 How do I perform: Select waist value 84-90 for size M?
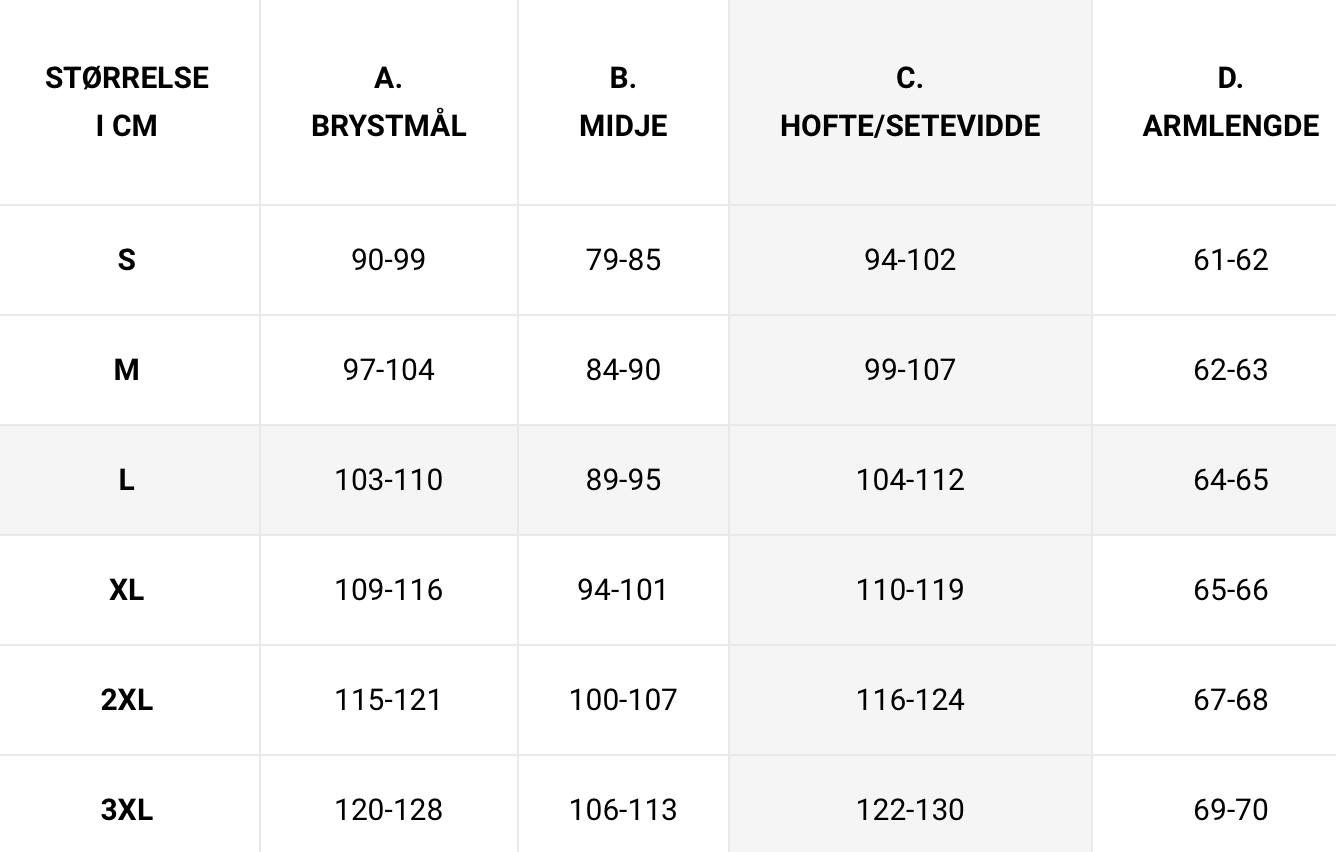click(x=623, y=370)
